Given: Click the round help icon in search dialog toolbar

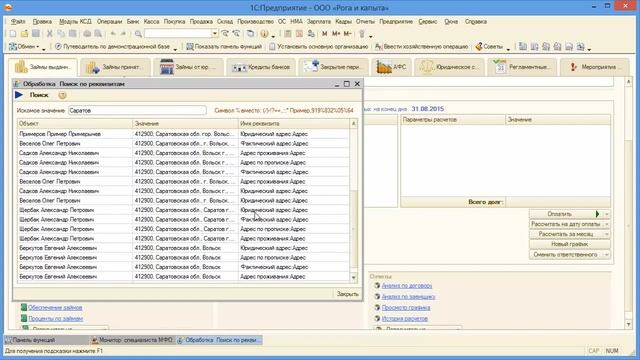Looking at the screenshot, I should tap(62, 95).
